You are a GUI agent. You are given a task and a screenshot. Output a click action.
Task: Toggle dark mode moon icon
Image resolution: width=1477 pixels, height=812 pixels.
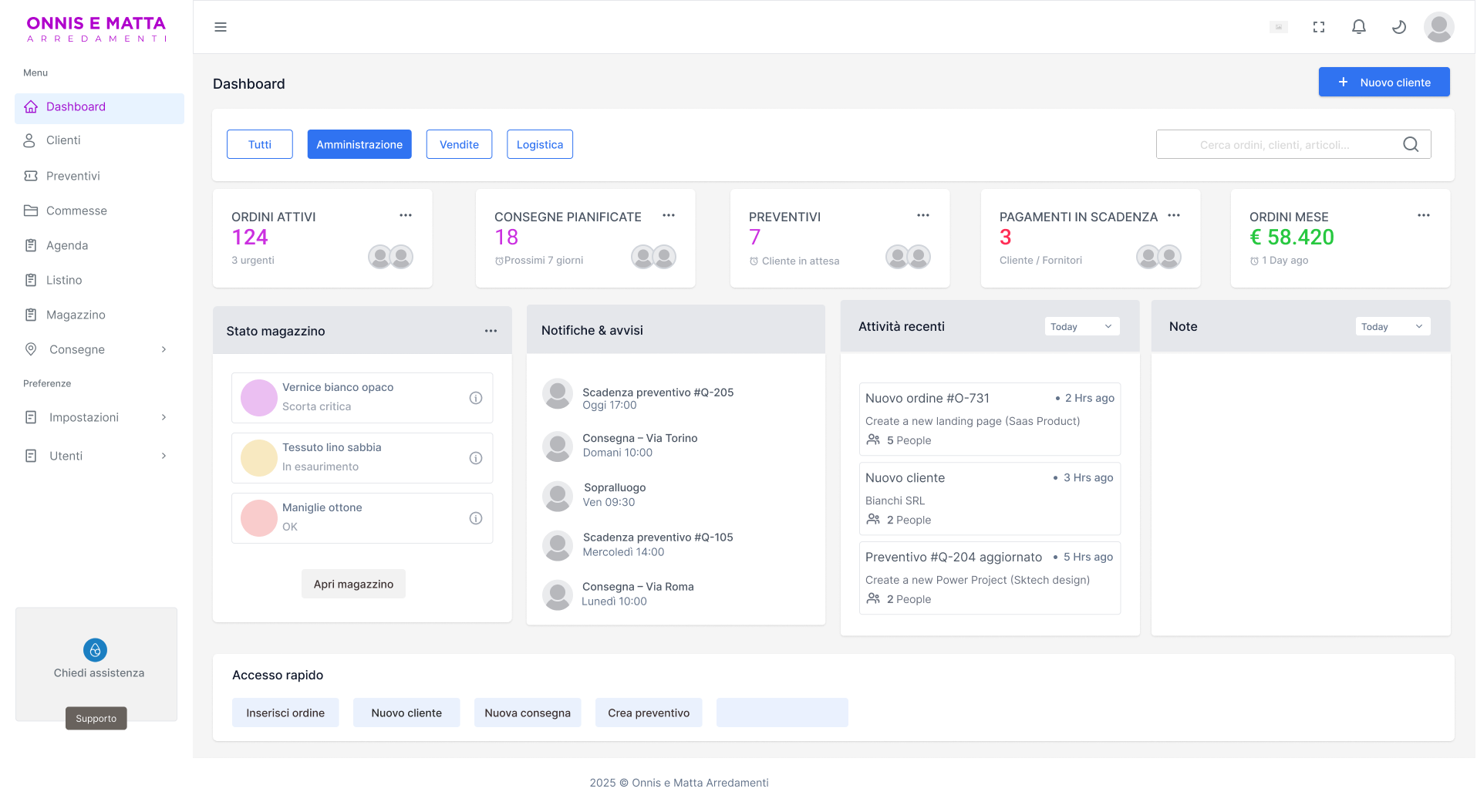coord(1398,27)
